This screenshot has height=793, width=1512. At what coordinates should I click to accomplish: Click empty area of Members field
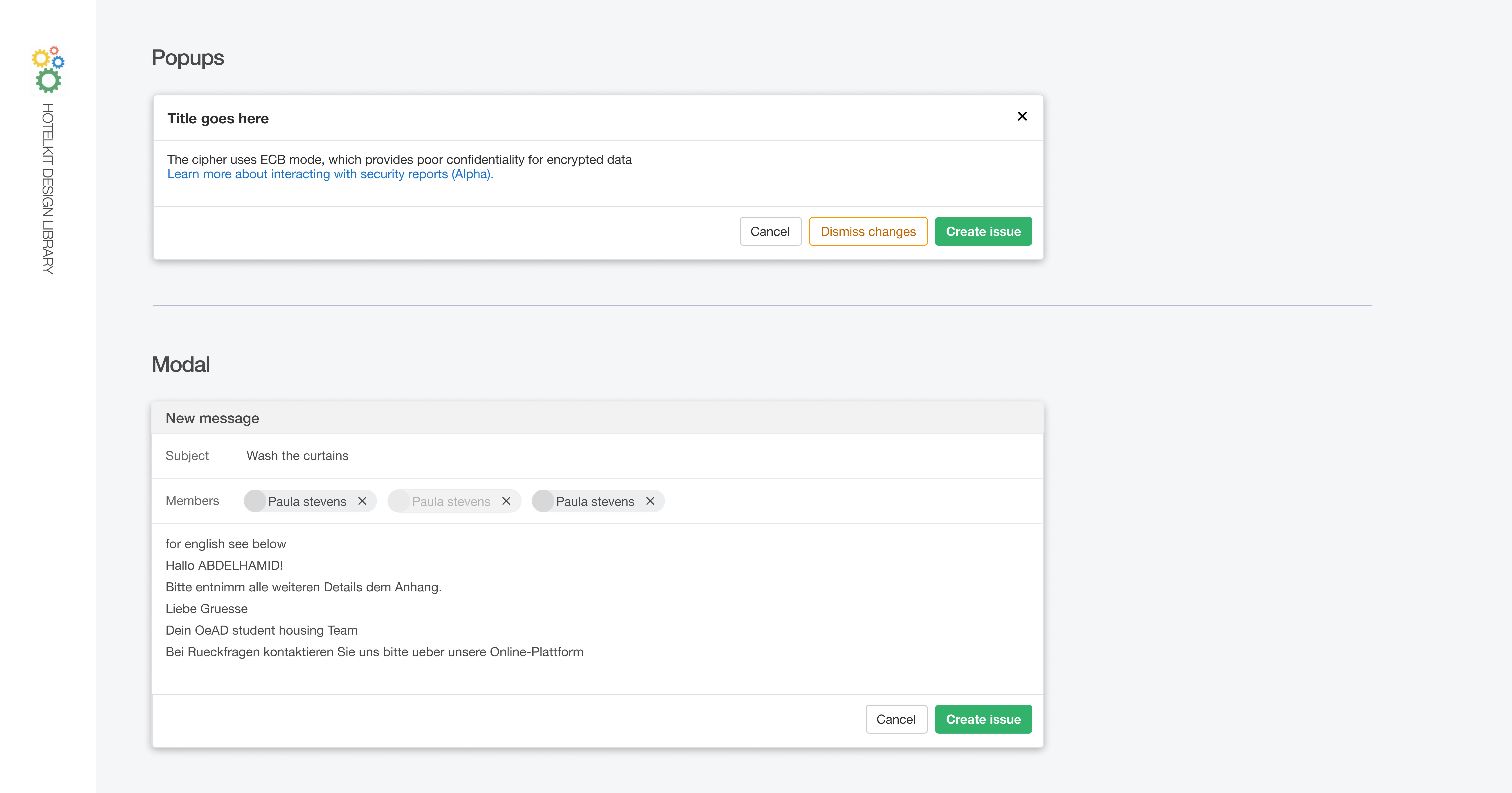pyautogui.click(x=851, y=501)
